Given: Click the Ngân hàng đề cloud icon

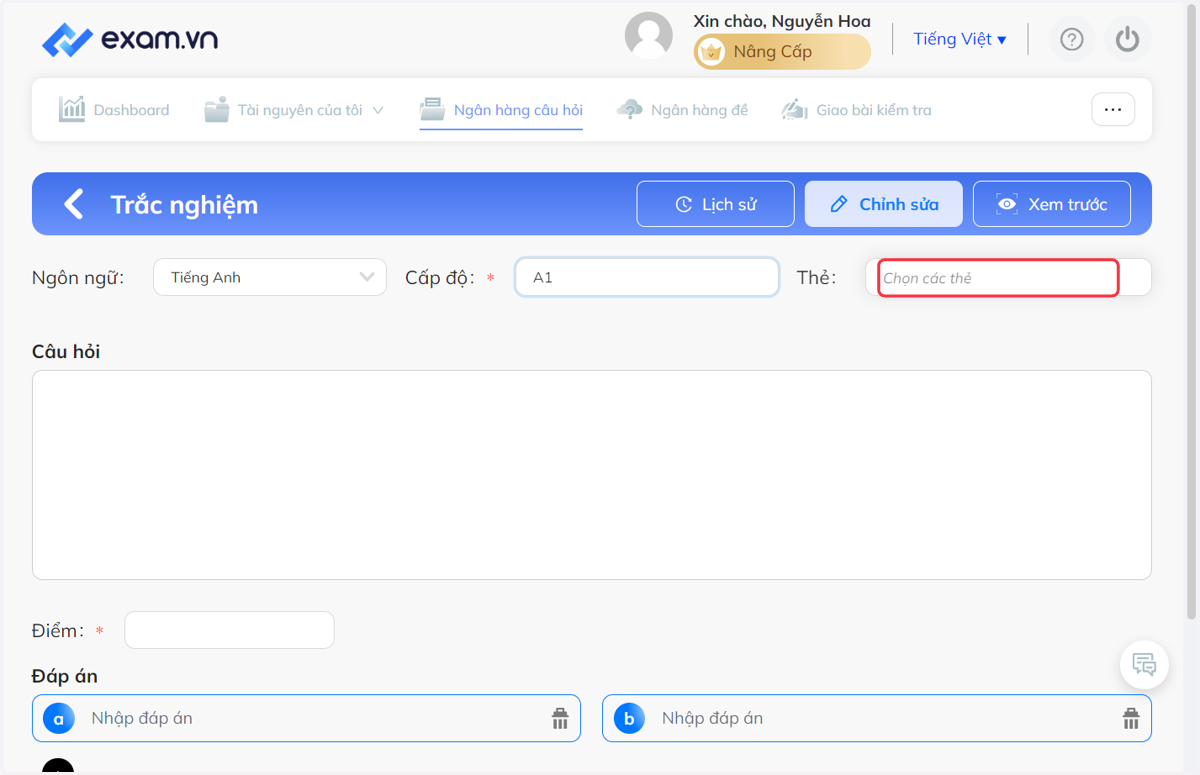Looking at the screenshot, I should 630,110.
